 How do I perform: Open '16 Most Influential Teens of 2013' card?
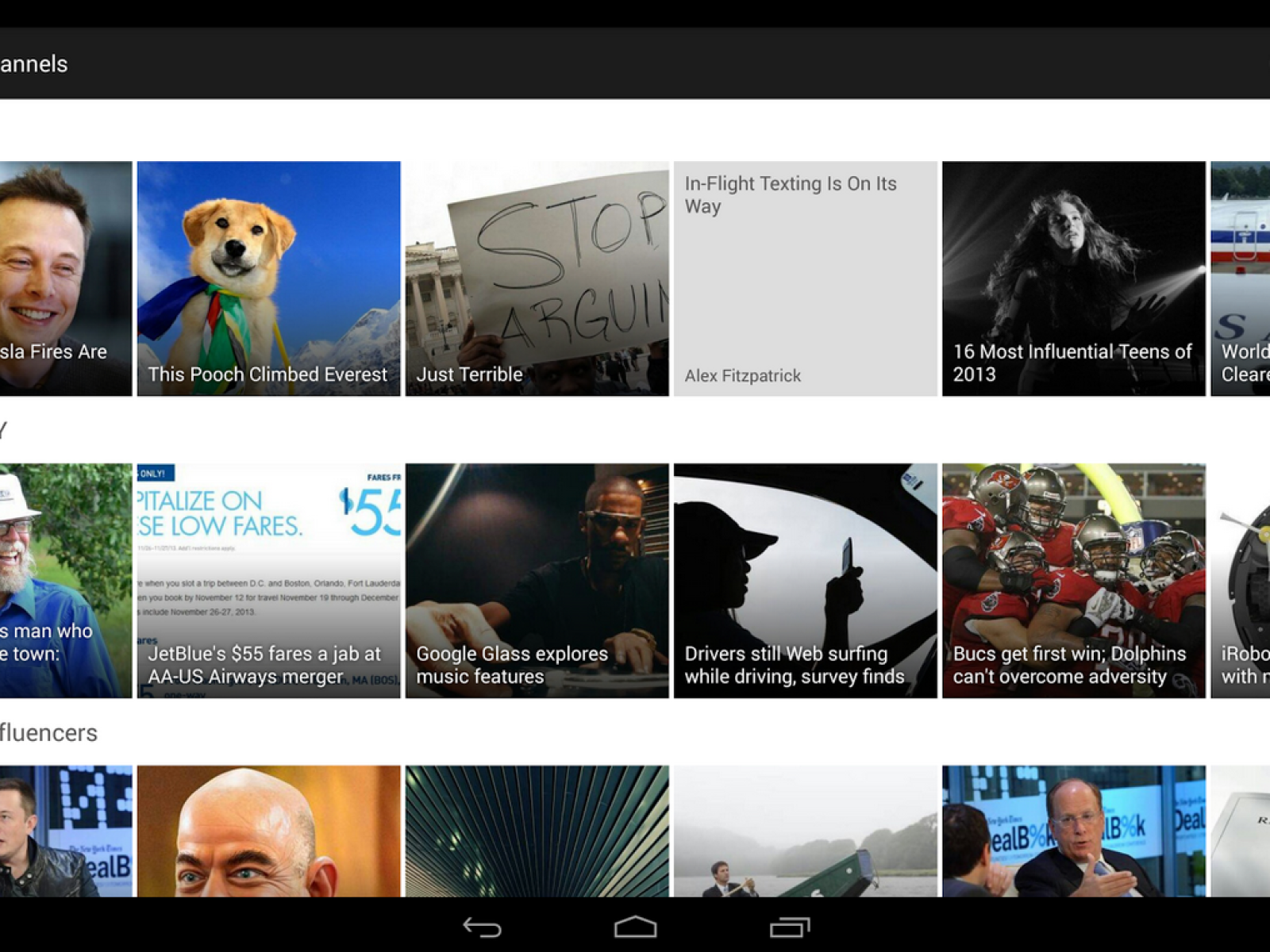[1073, 278]
